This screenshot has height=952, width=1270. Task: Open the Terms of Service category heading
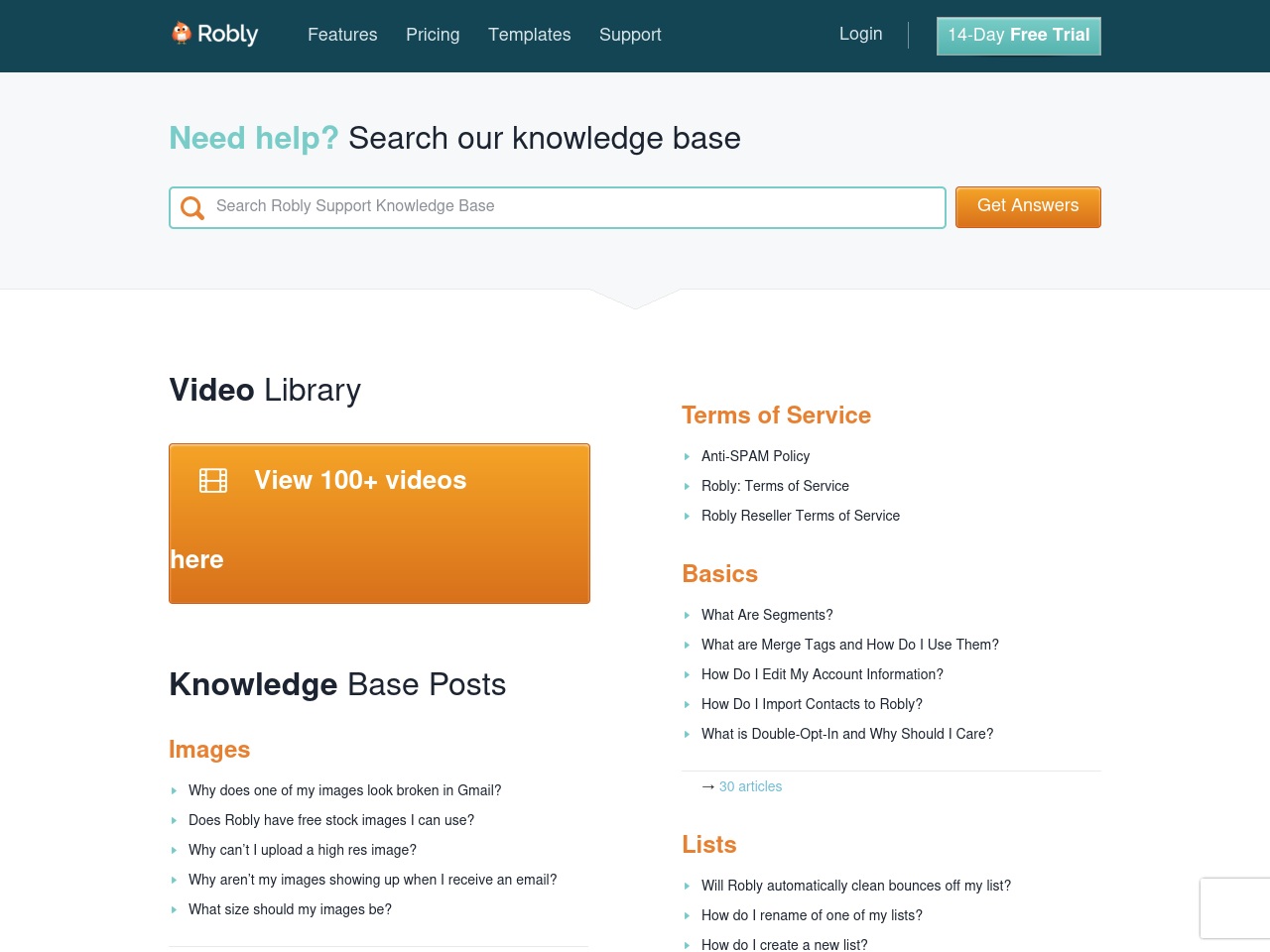click(x=776, y=416)
